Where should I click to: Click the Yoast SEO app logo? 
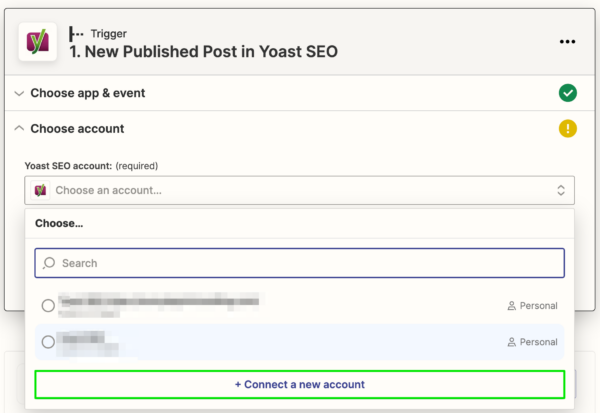[38, 41]
